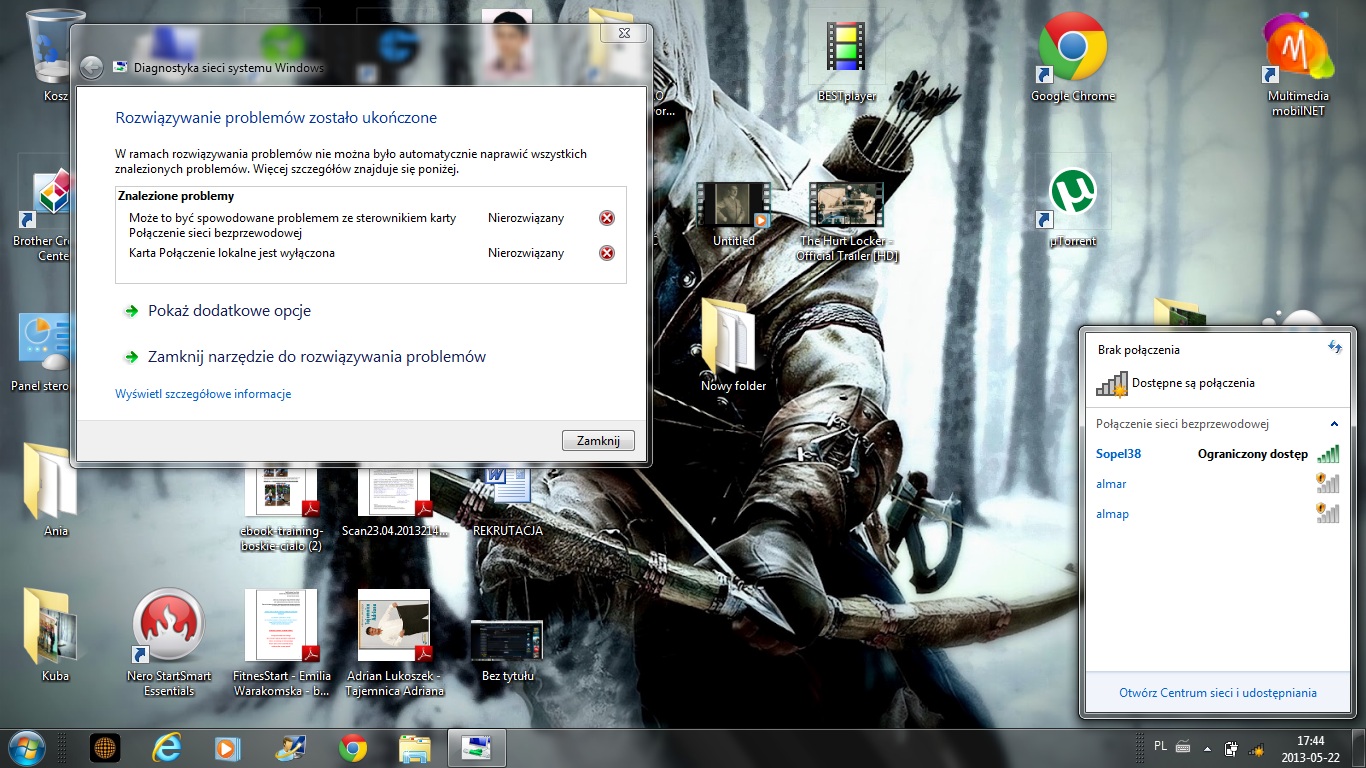Viewport: 1366px width, 768px height.
Task: Click the PL language indicator in tray
Action: point(1160,746)
